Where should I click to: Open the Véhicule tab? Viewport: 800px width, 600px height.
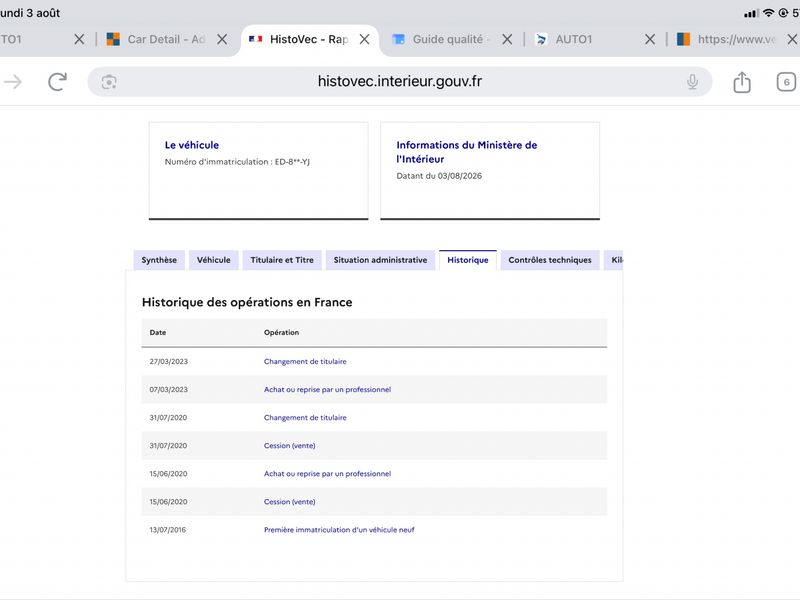tap(214, 260)
